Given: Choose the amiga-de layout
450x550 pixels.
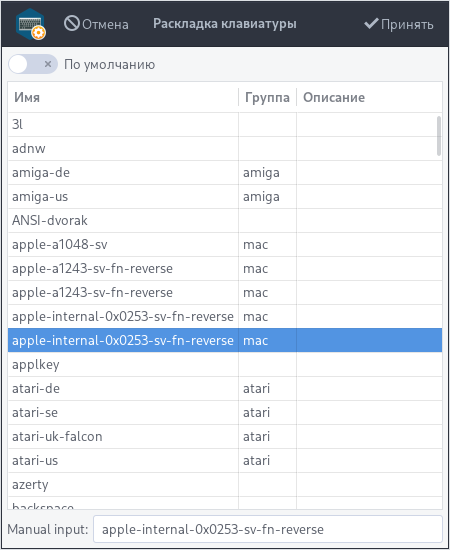Looking at the screenshot, I should pyautogui.click(x=225, y=173).
